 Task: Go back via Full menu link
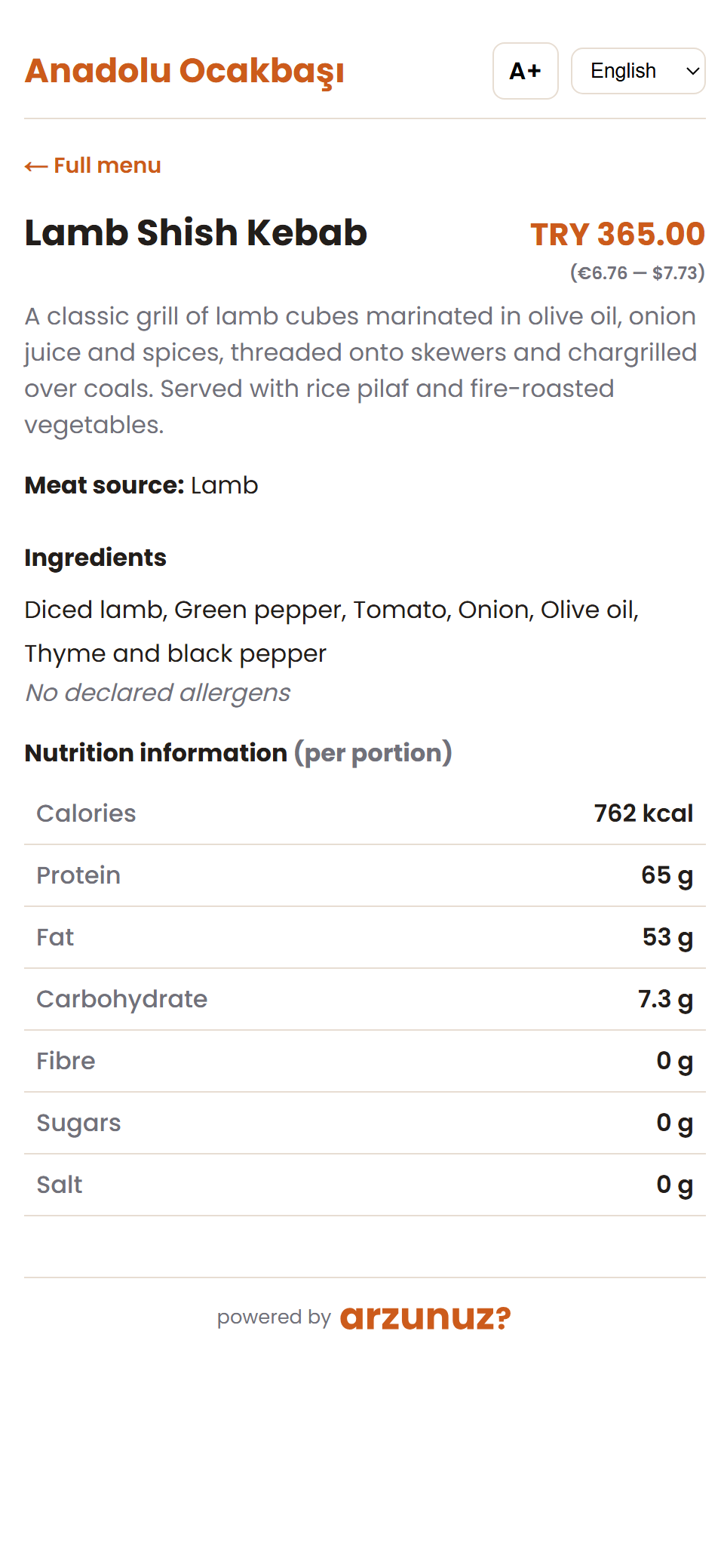(x=93, y=165)
